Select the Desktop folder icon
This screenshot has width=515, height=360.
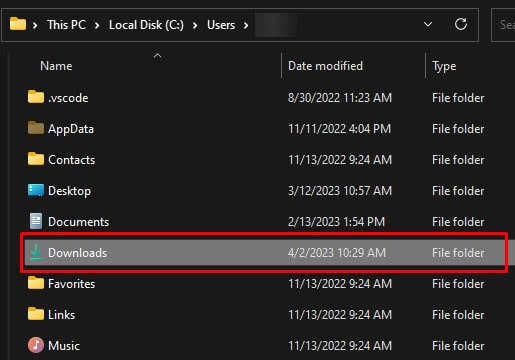pyautogui.click(x=36, y=190)
